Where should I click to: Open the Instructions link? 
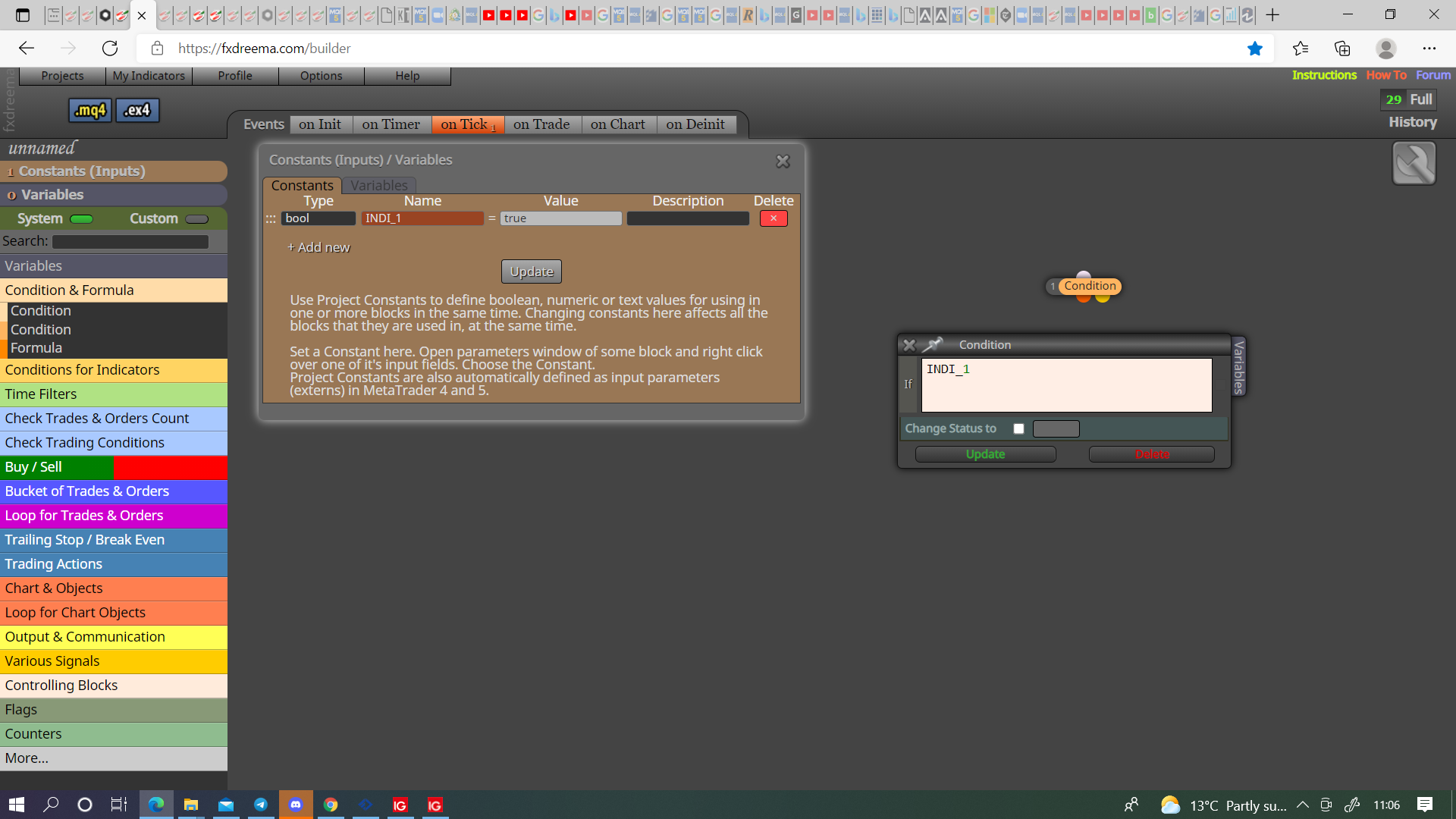pyautogui.click(x=1324, y=75)
